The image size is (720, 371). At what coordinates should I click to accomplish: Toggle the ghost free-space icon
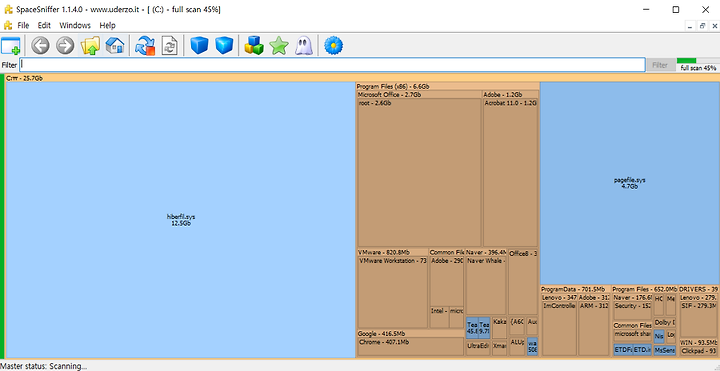click(304, 46)
